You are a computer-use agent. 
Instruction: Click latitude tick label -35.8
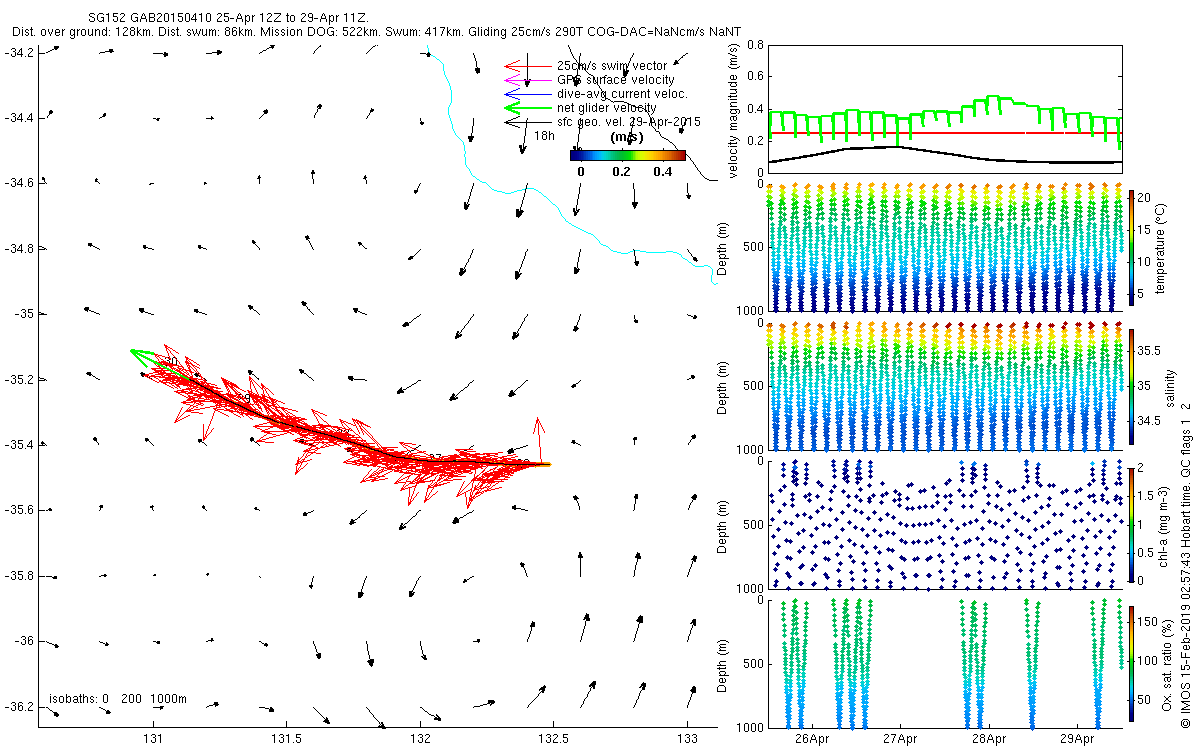19,575
